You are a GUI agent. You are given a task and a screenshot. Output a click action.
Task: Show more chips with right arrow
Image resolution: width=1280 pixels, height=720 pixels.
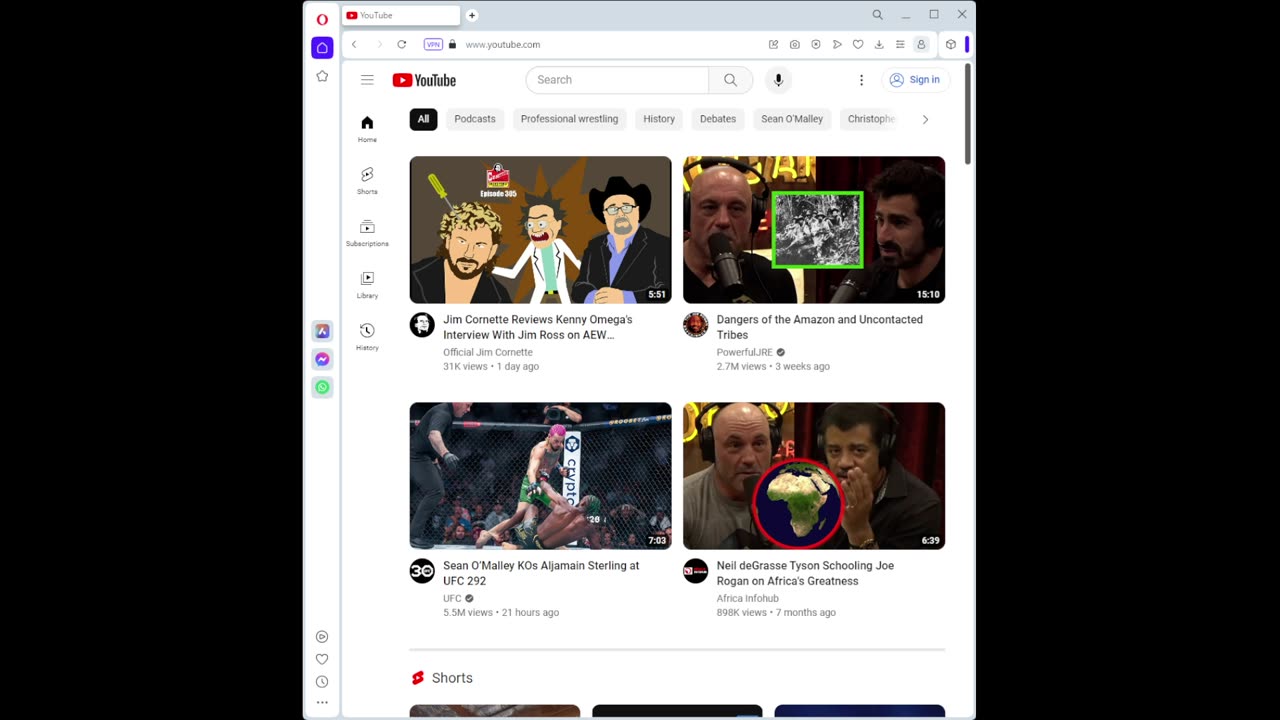[925, 119]
